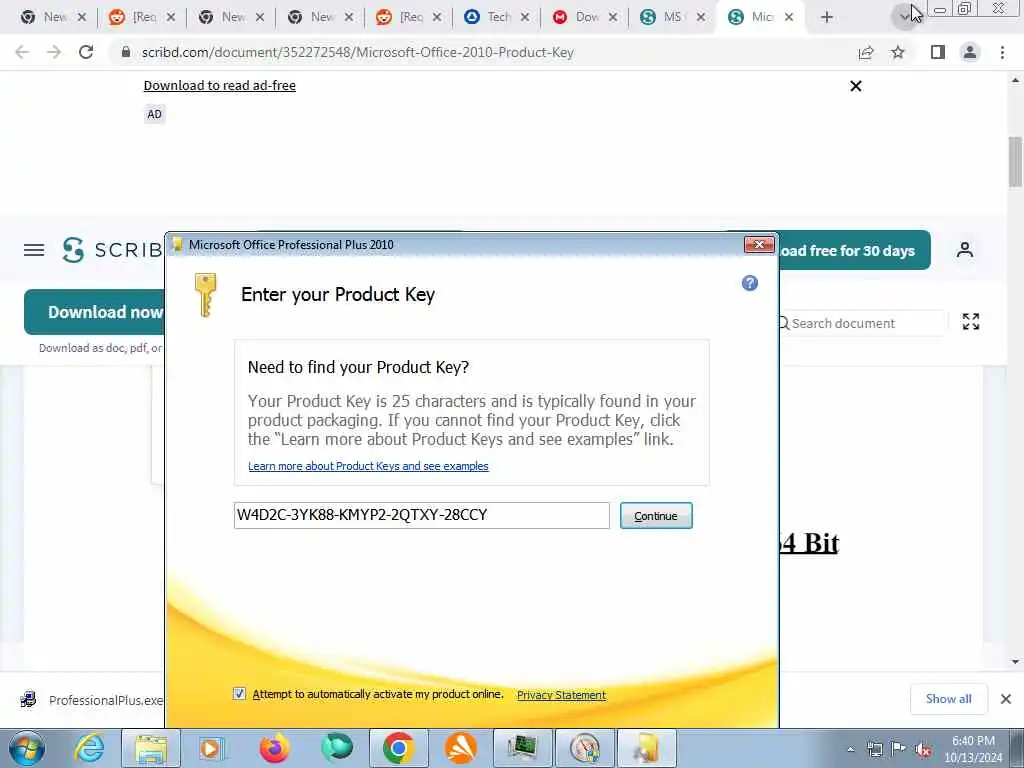1024x768 pixels.
Task: Reload the current page
Action: [x=86, y=52]
